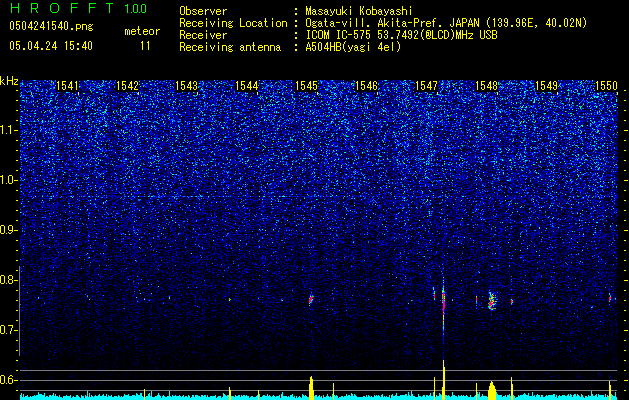Click the echo near the 1550 marker
Screen dimensions: 629x400
pos(610,298)
